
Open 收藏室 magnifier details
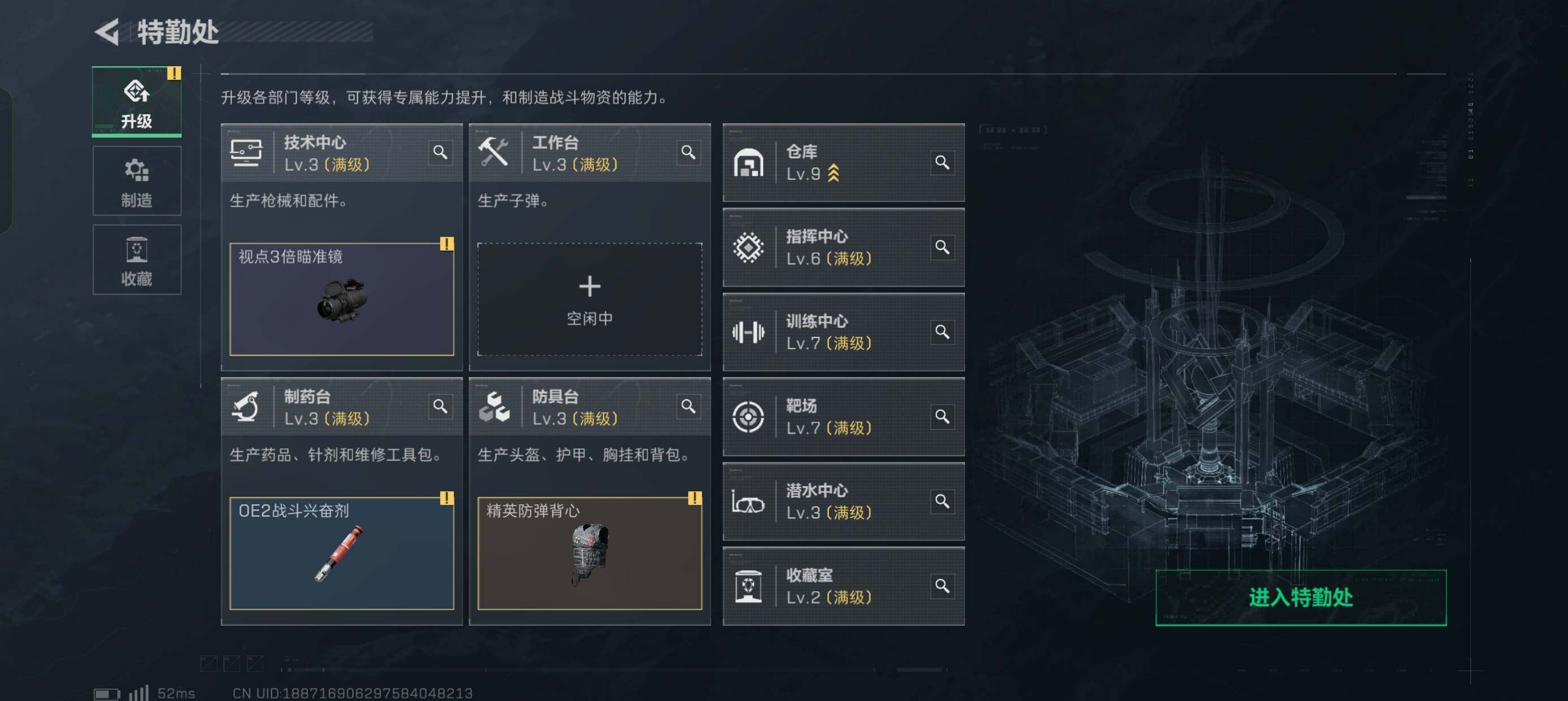coord(942,585)
